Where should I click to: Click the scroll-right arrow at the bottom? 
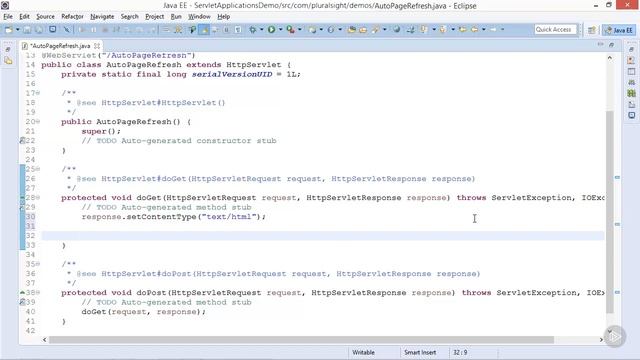point(601,340)
